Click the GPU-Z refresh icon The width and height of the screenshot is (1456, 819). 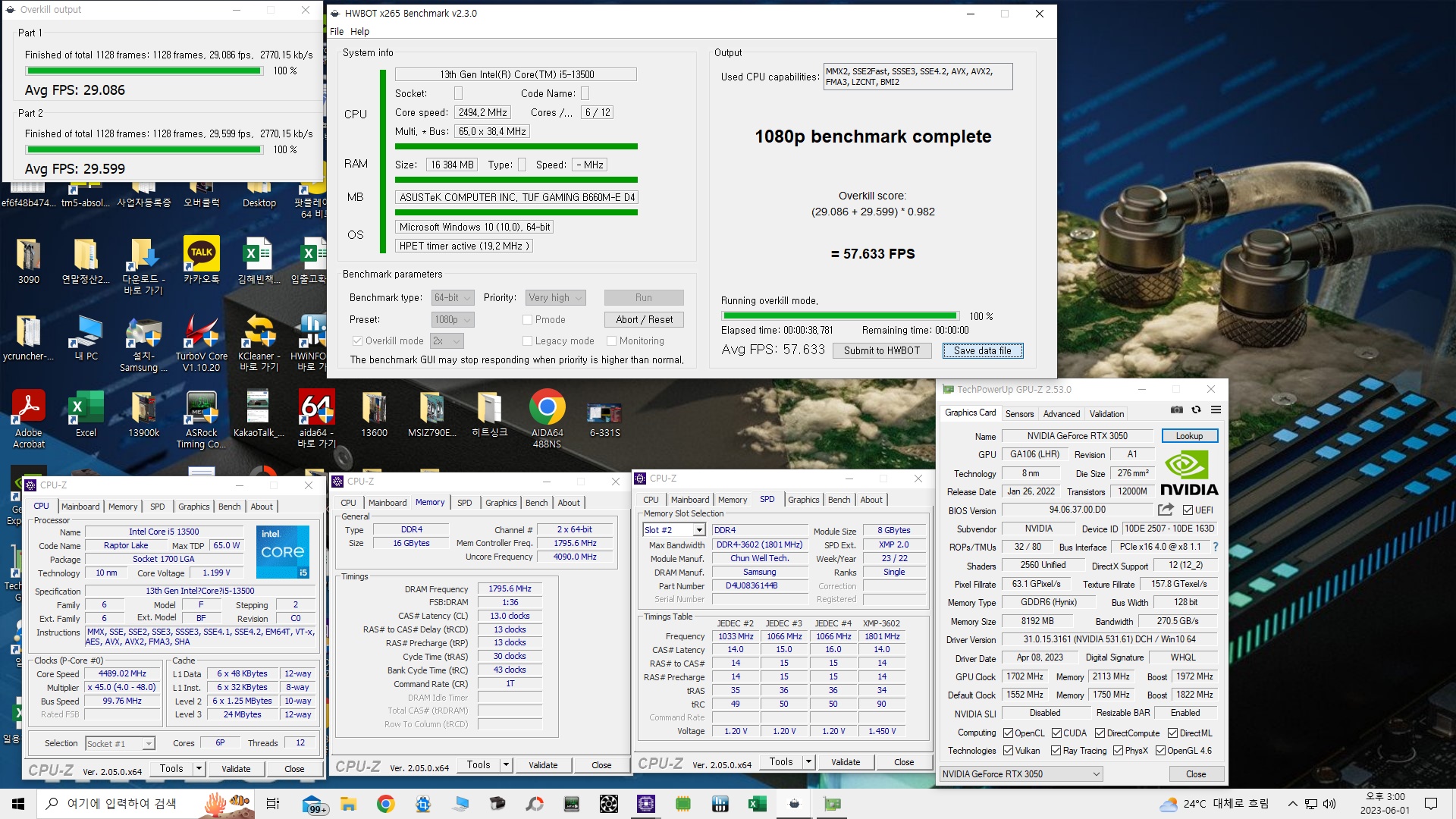tap(1196, 410)
